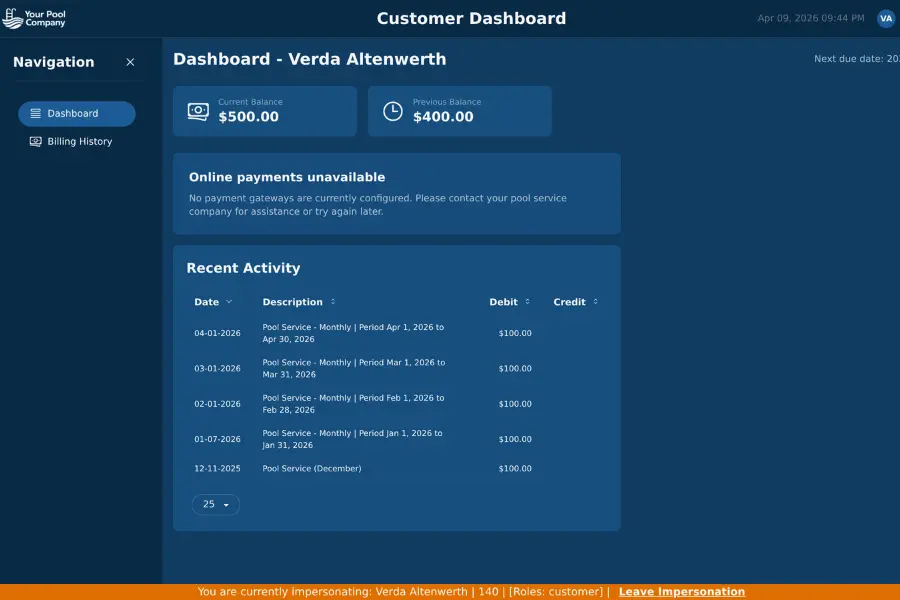
Task: Click the Period Mar 1, 2026 description
Action: 354,369
